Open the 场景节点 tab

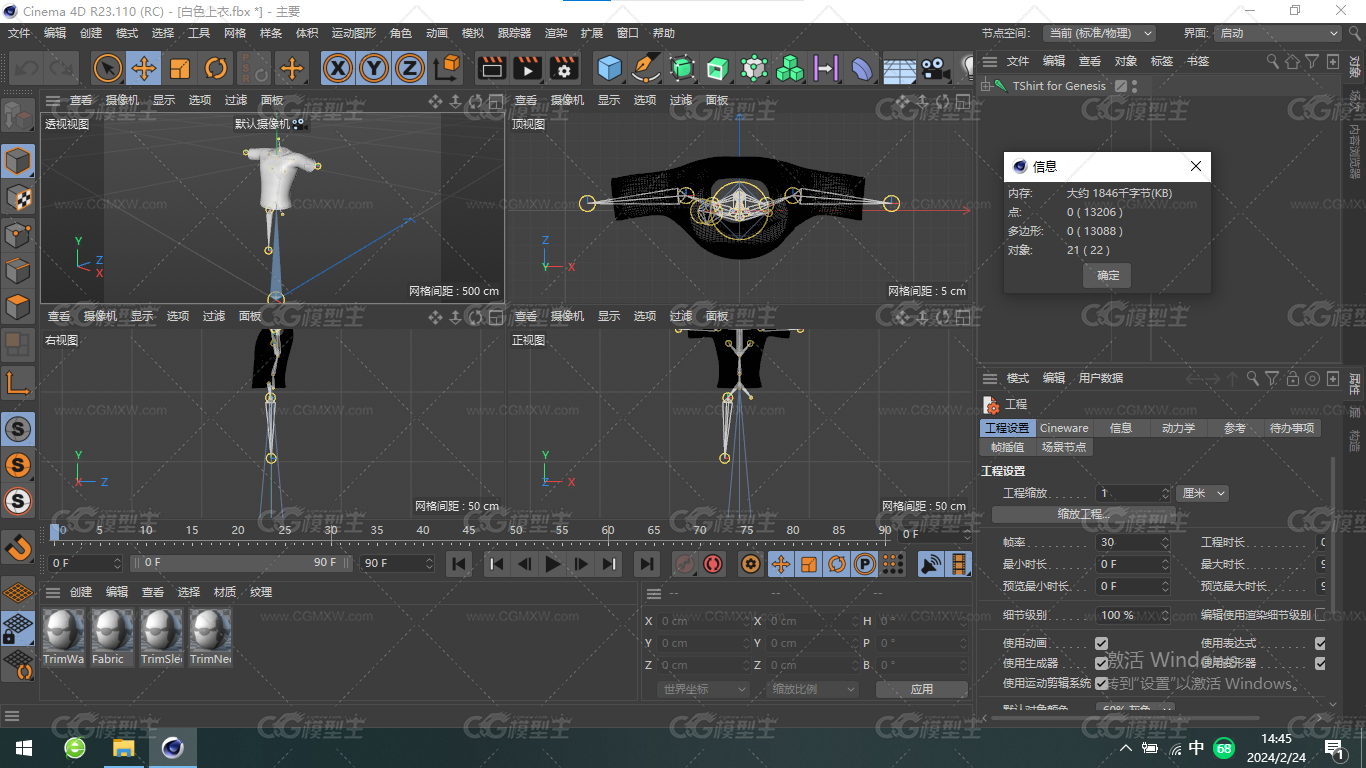1063,447
